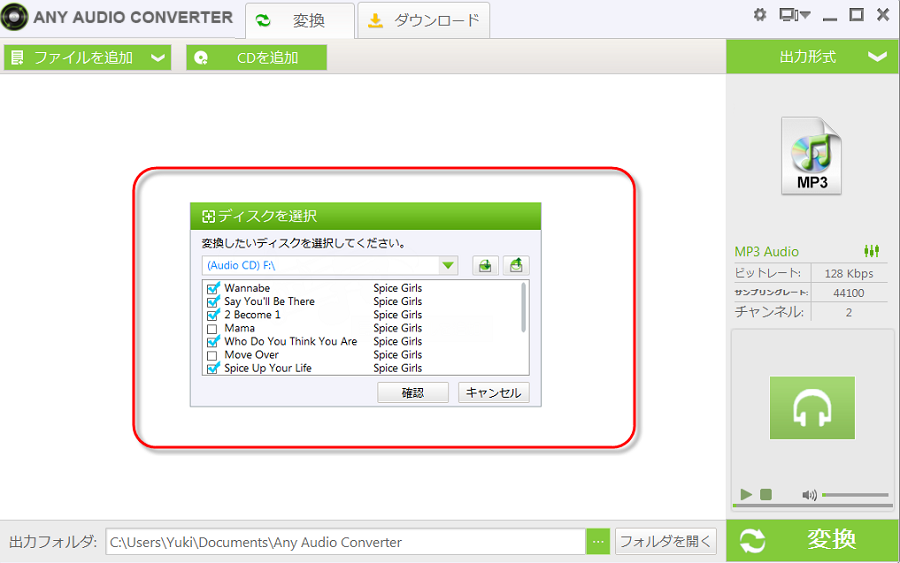This screenshot has height=563, width=900.
Task: Click the channel value 2
Action: [x=849, y=312]
